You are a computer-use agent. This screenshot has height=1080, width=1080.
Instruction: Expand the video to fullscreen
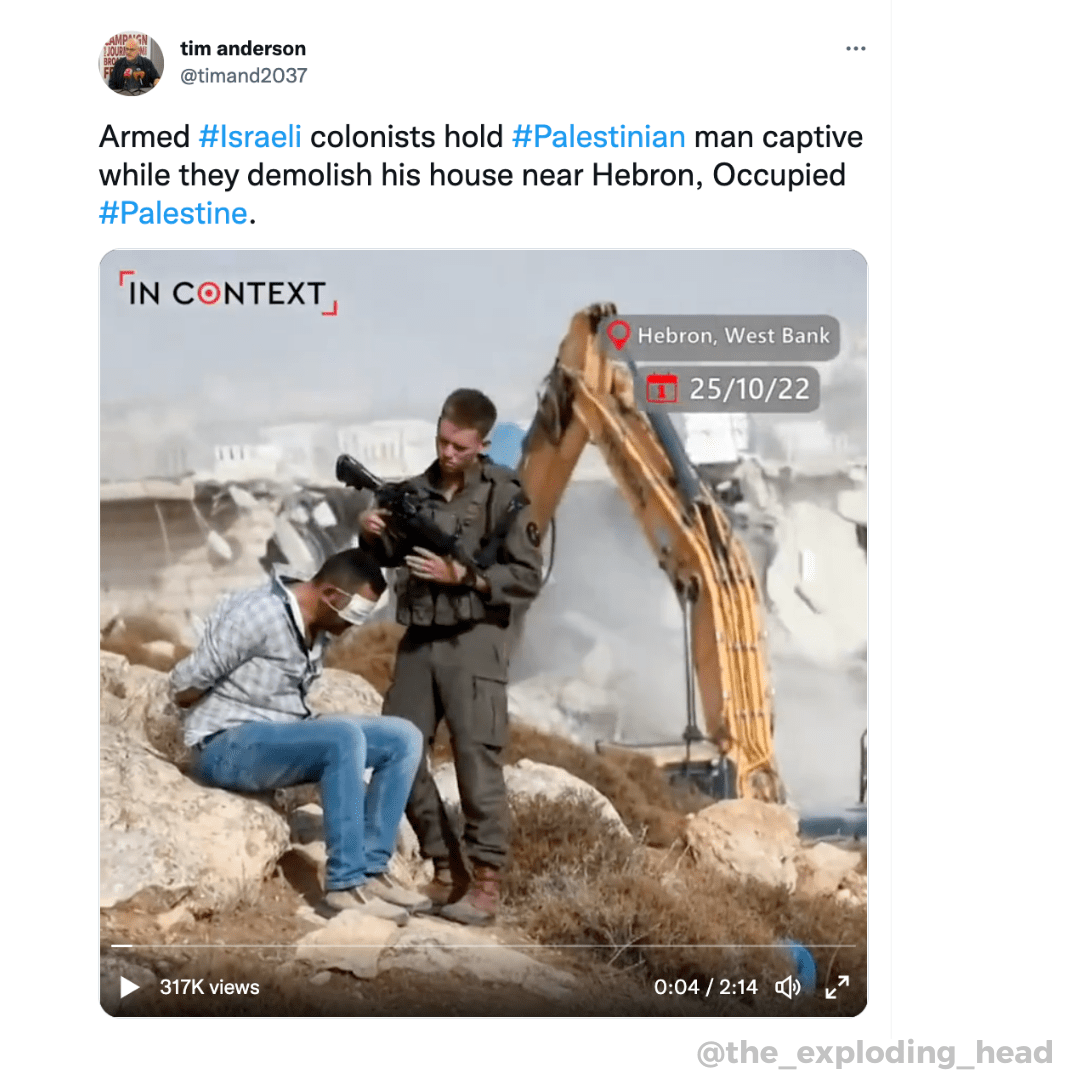click(838, 987)
